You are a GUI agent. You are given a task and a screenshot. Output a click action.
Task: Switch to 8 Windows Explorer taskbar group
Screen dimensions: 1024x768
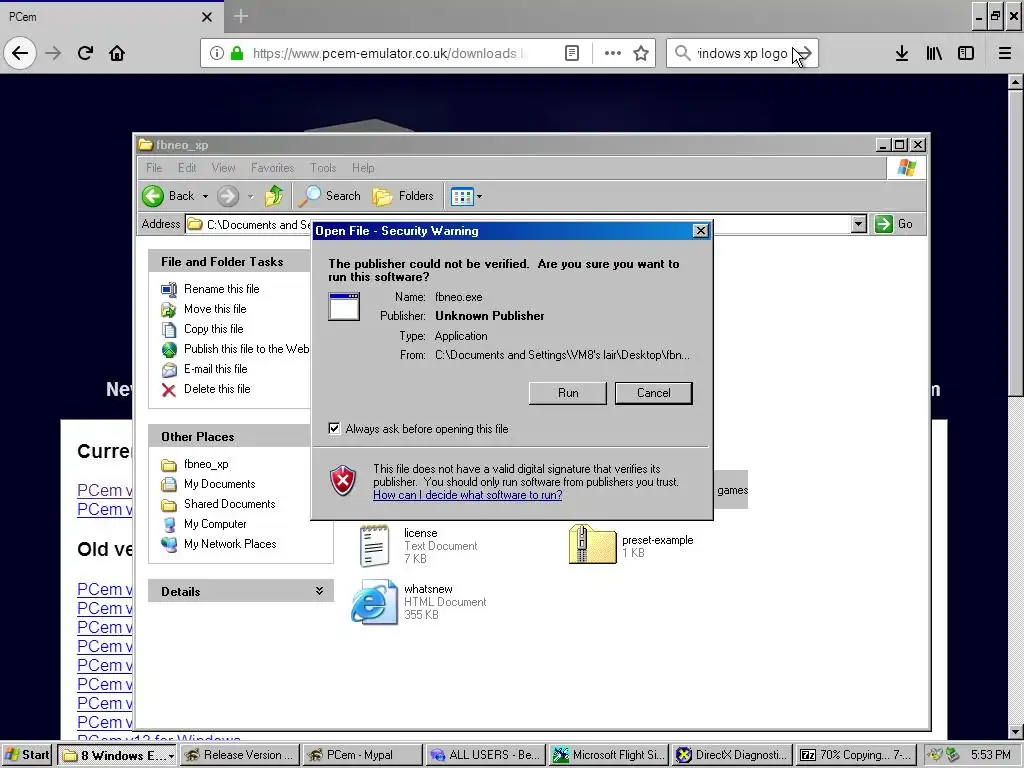(x=118, y=755)
